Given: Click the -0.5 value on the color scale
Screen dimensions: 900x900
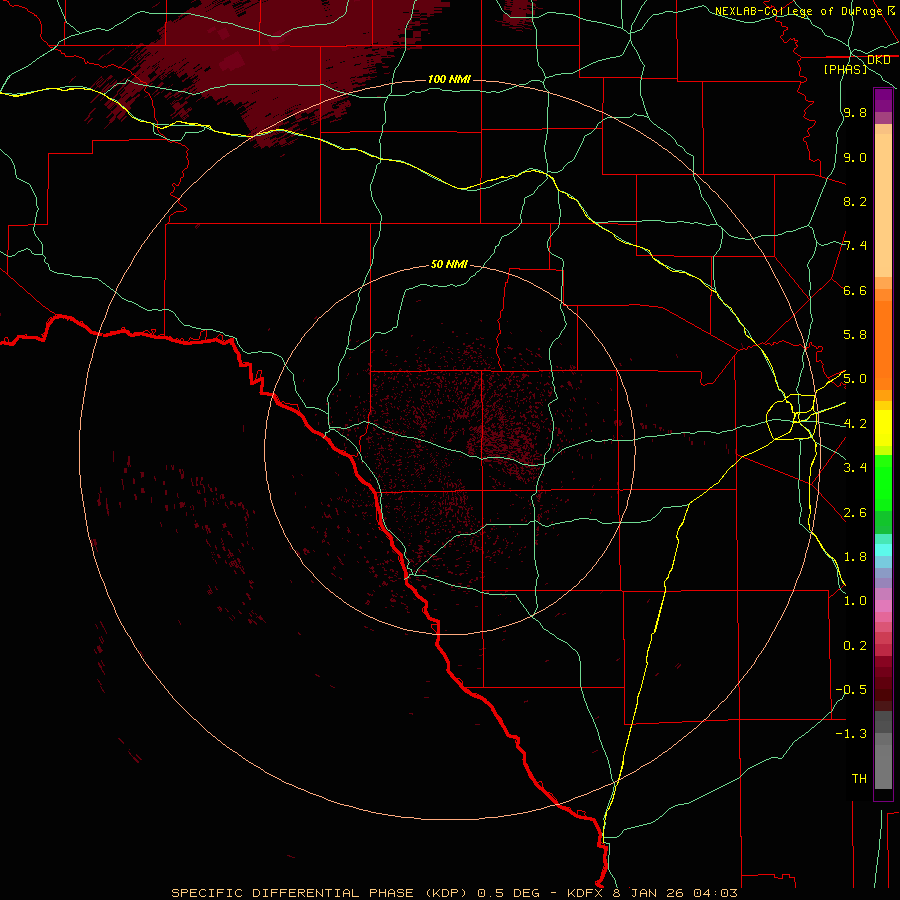Looking at the screenshot, I should [852, 690].
